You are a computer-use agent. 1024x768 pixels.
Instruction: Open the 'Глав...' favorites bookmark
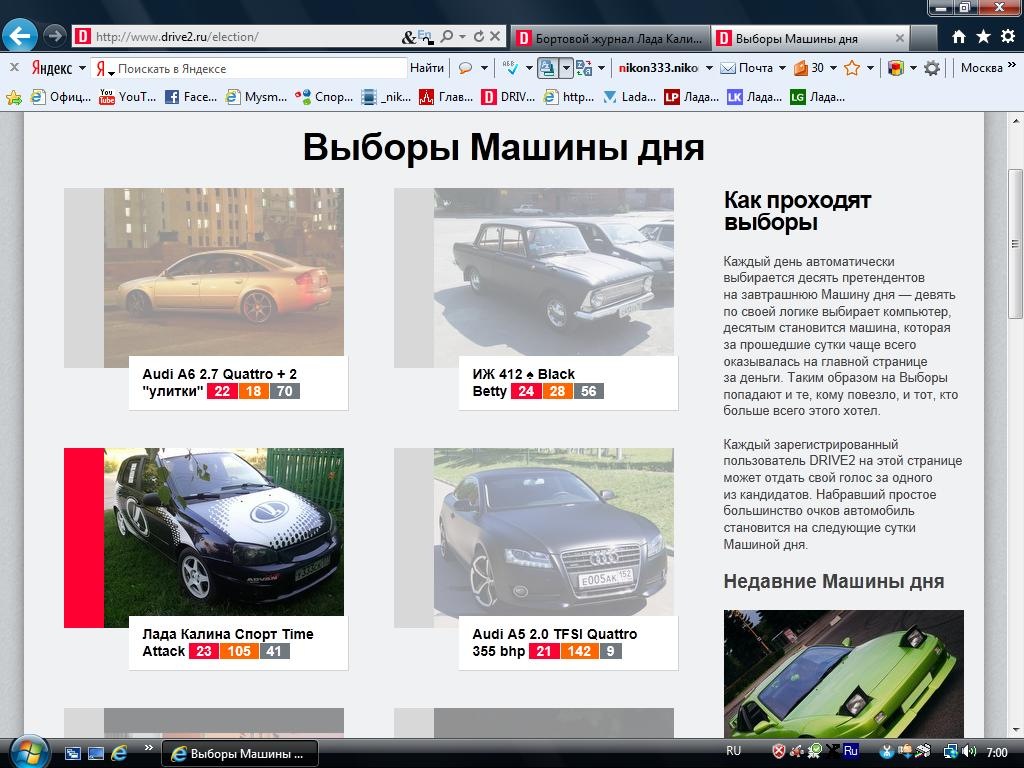pyautogui.click(x=446, y=97)
